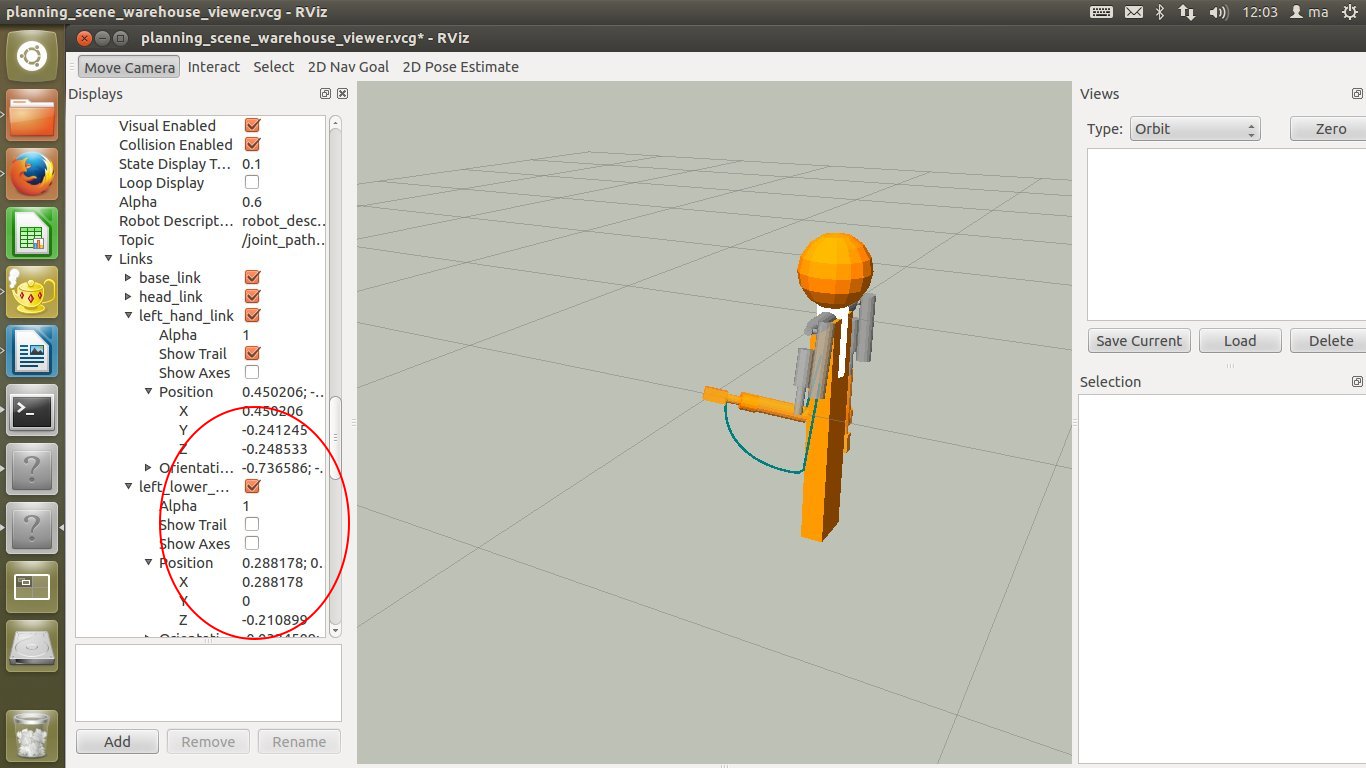The image size is (1366, 768).
Task: Click the keyboard indicator in top panel
Action: coord(1101,12)
